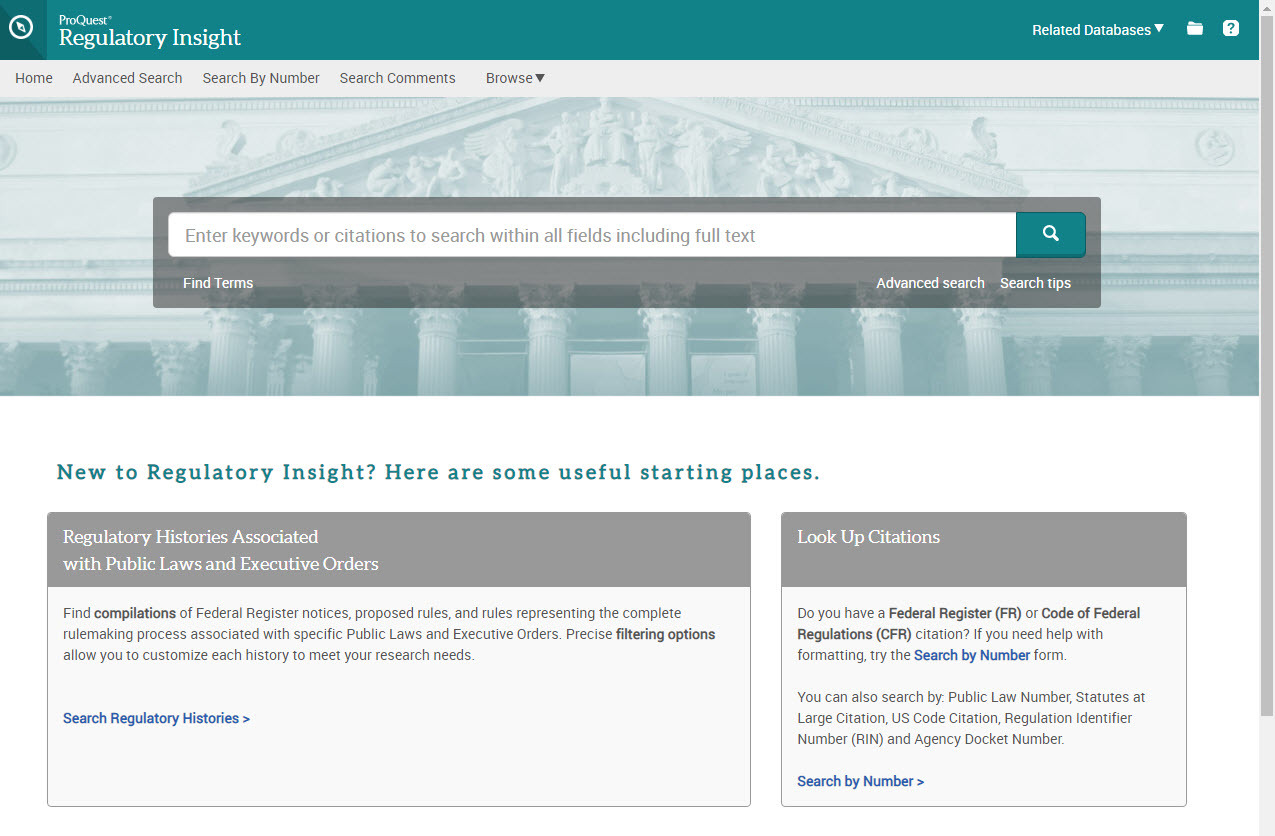The image size is (1275, 836).
Task: View Search tips
Action: pyautogui.click(x=1035, y=283)
